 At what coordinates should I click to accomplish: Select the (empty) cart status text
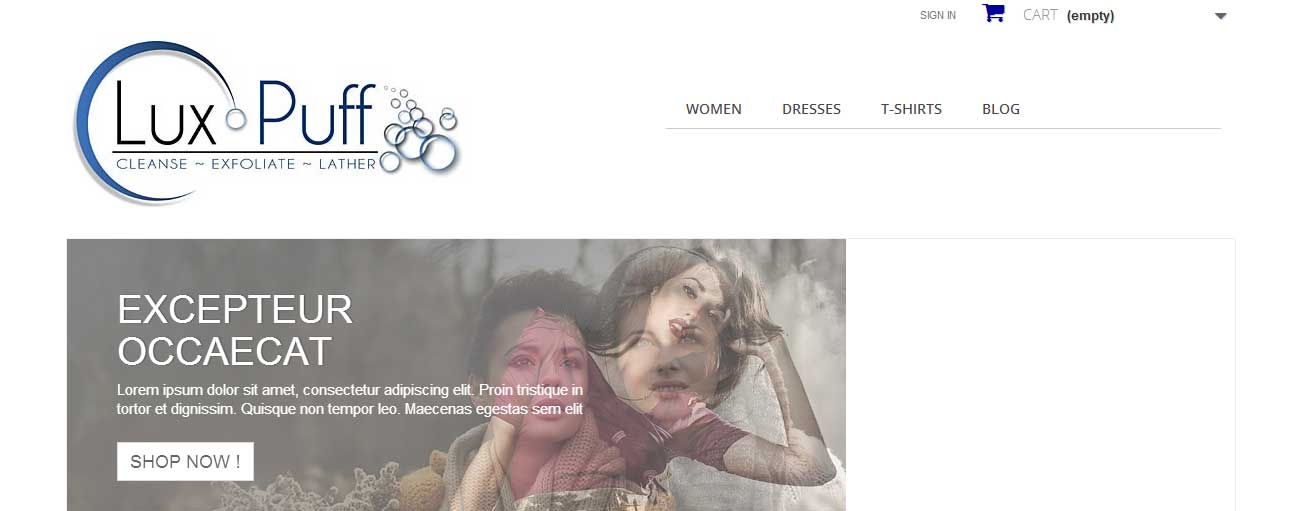pos(1091,16)
